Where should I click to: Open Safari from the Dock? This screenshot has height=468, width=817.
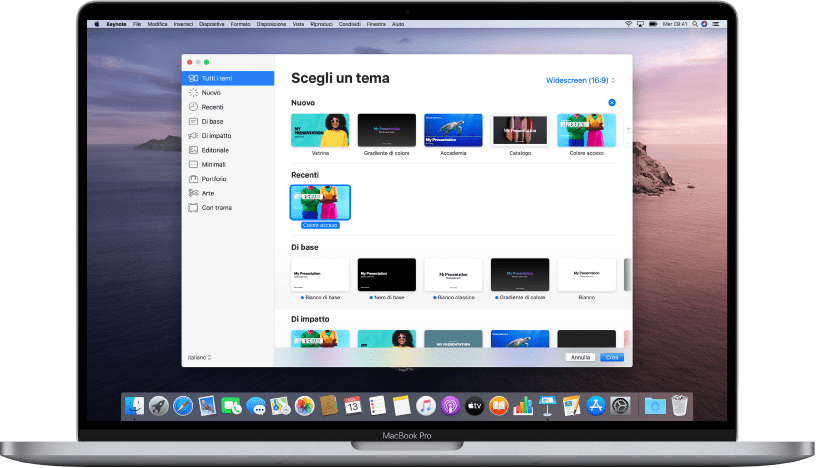(x=183, y=406)
